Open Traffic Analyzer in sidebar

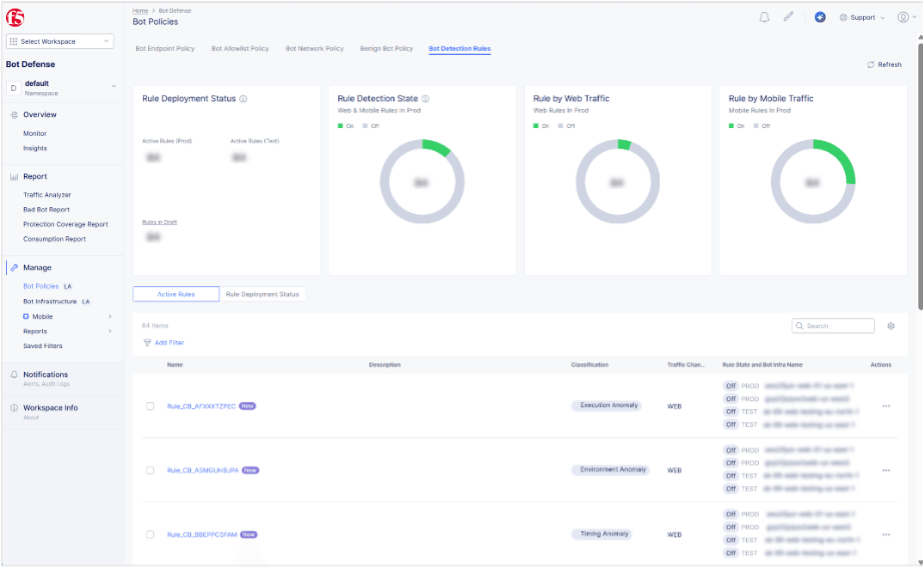tap(47, 195)
